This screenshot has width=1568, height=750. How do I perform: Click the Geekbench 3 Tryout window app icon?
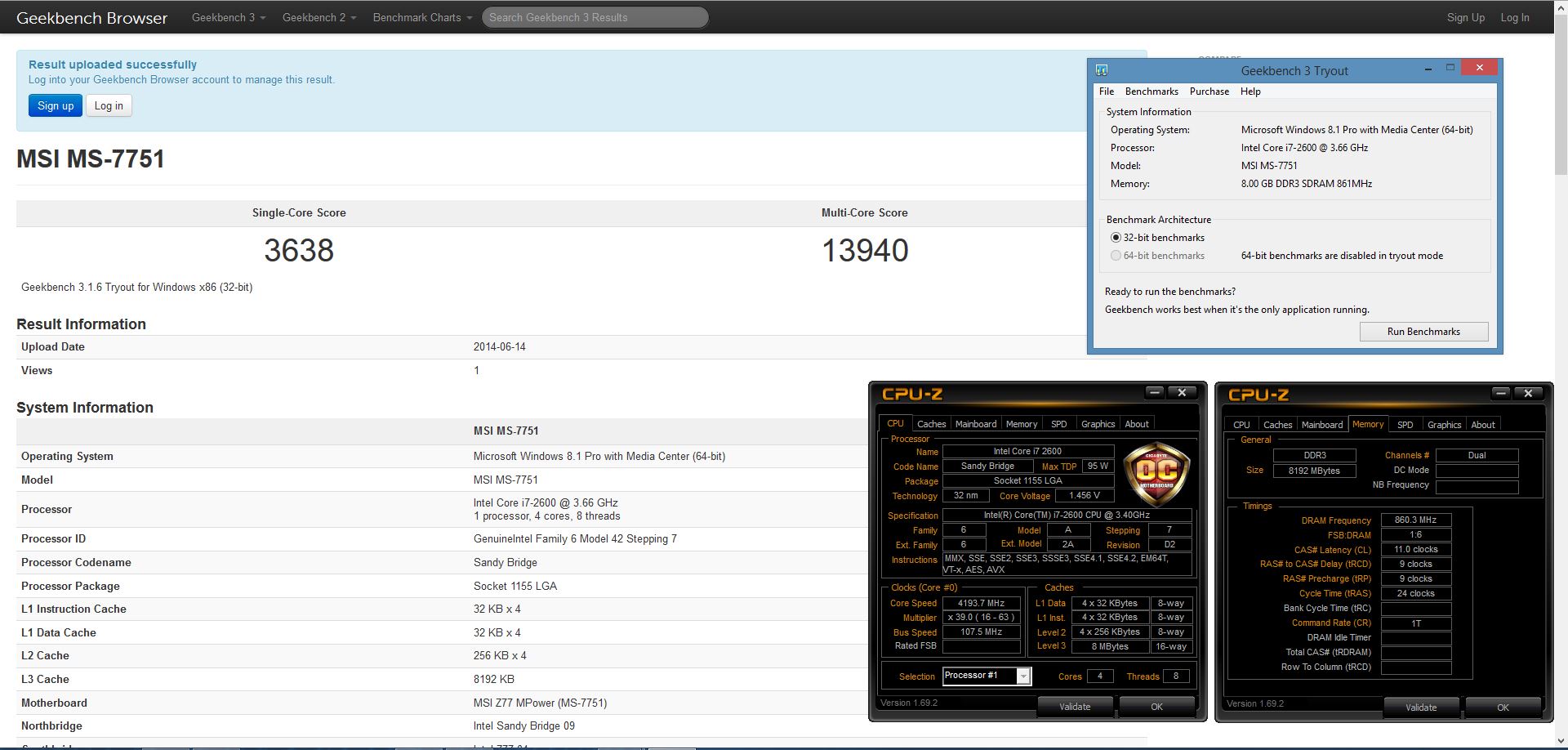1102,70
